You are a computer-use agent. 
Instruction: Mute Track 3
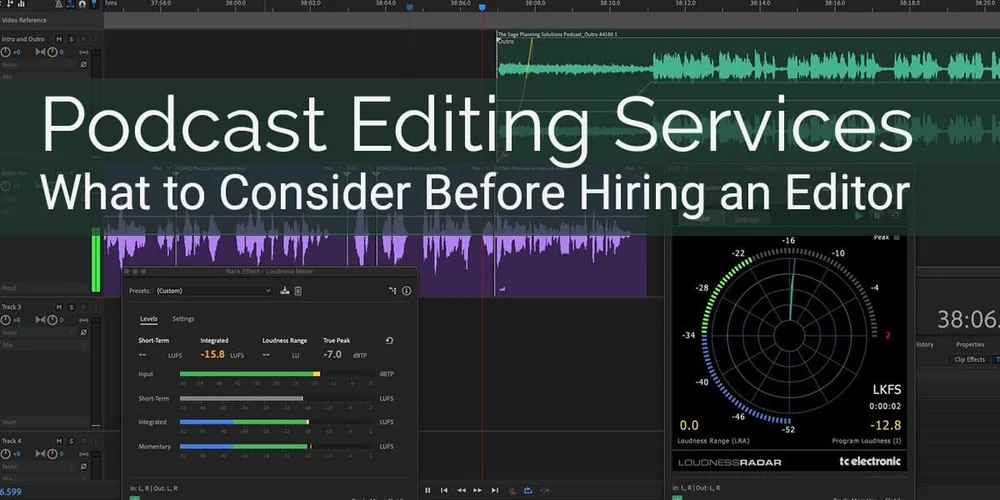pyautogui.click(x=59, y=307)
